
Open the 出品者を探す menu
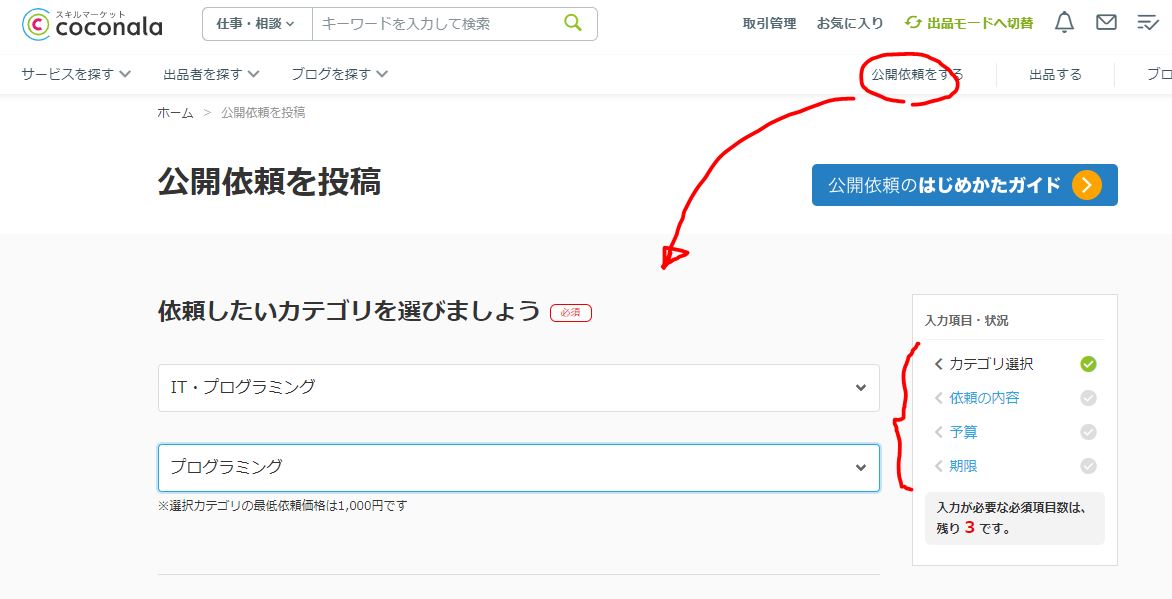(x=211, y=74)
